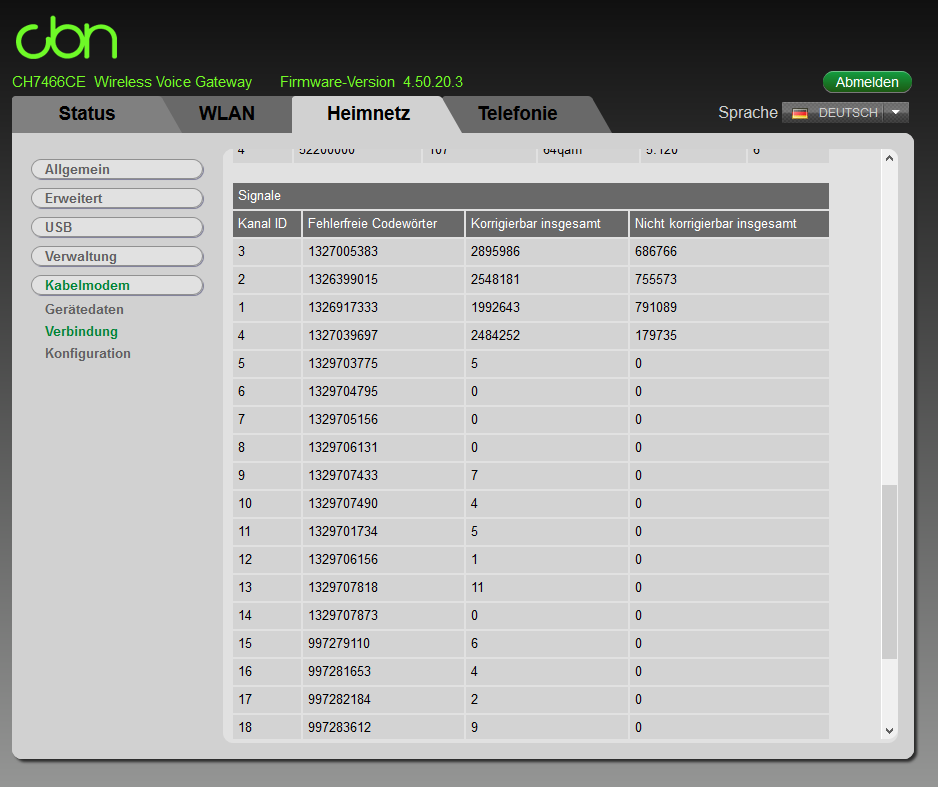
Task: Select the Heimnetz tab
Action: click(368, 114)
